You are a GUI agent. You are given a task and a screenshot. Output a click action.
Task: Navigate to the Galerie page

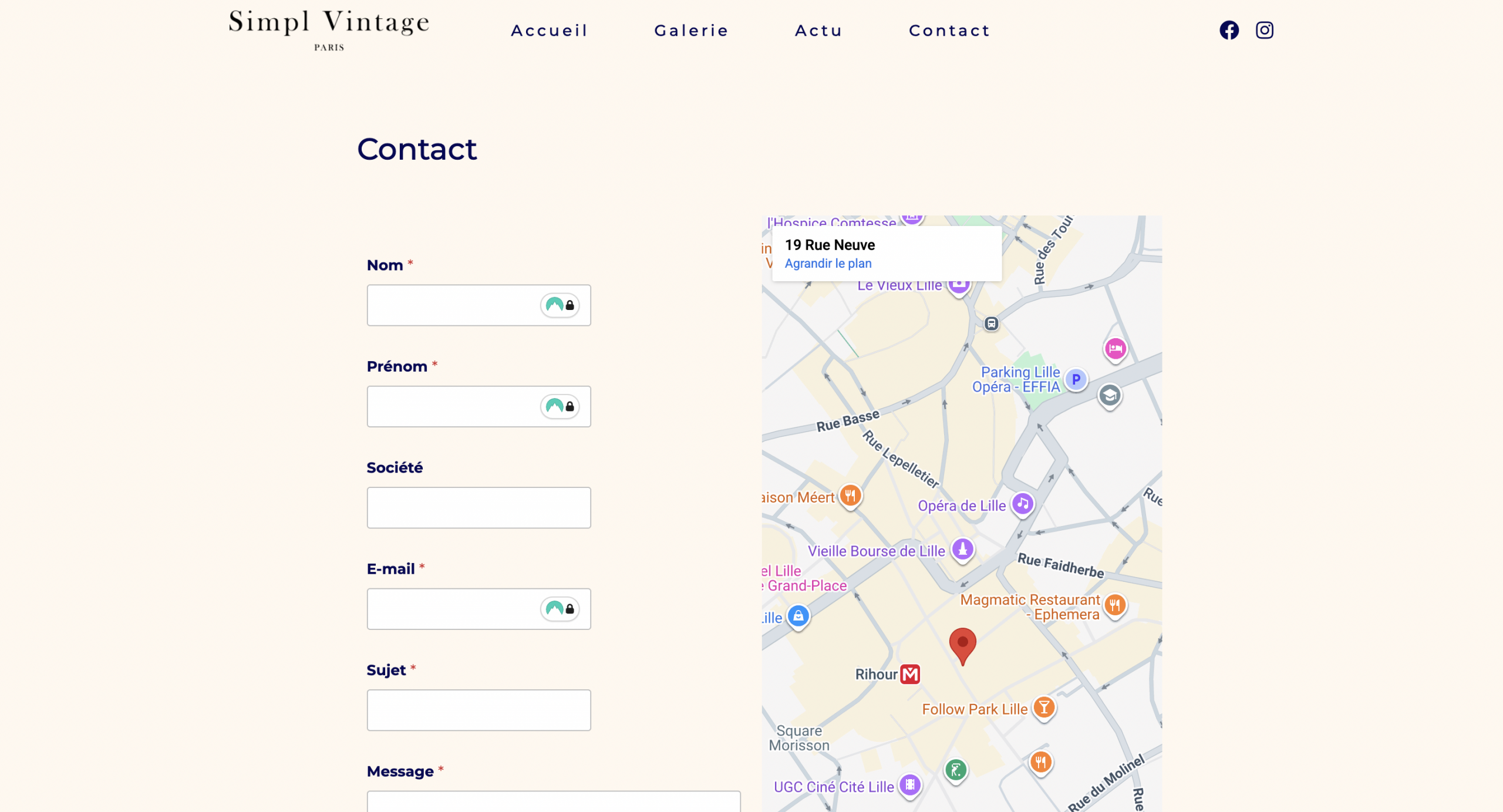[691, 30]
